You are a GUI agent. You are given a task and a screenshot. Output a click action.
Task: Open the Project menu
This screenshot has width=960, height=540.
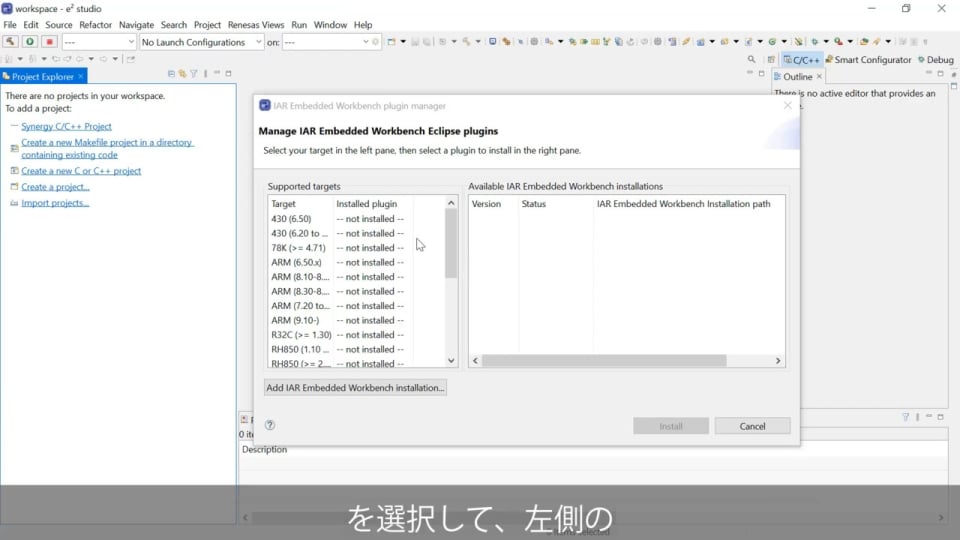pyautogui.click(x=207, y=25)
